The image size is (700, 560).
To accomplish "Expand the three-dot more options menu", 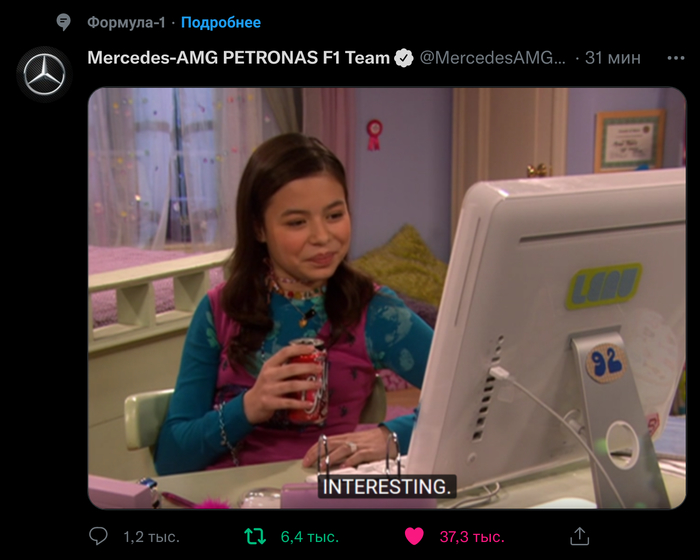I will [x=676, y=58].
